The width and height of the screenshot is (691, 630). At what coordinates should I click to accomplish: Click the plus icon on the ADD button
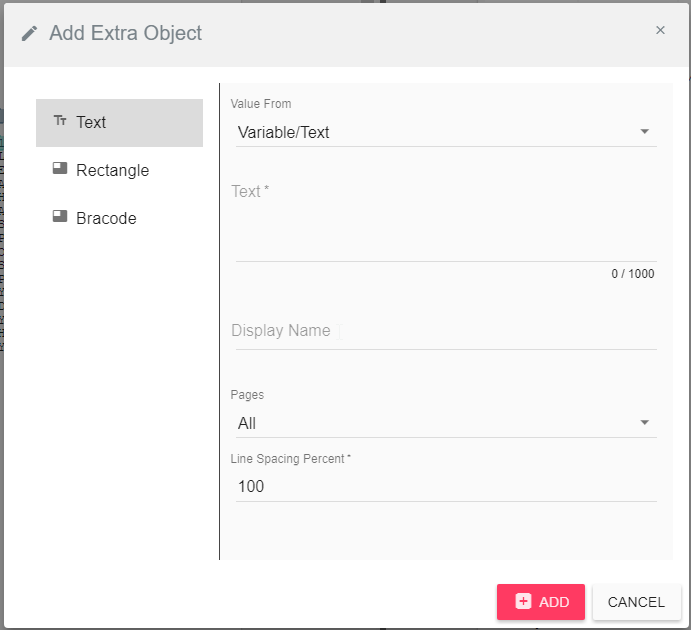coord(524,601)
